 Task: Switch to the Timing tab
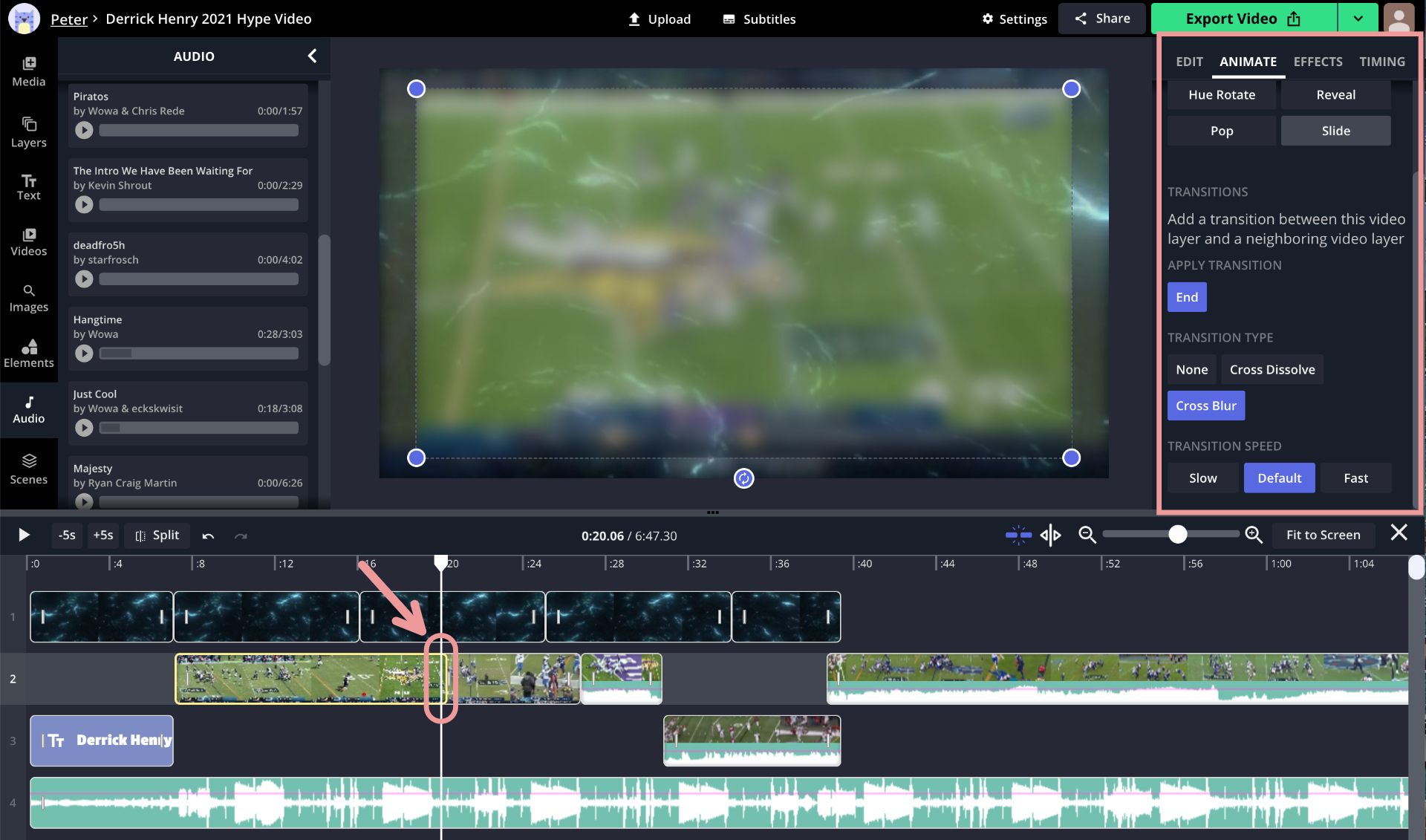(1381, 62)
